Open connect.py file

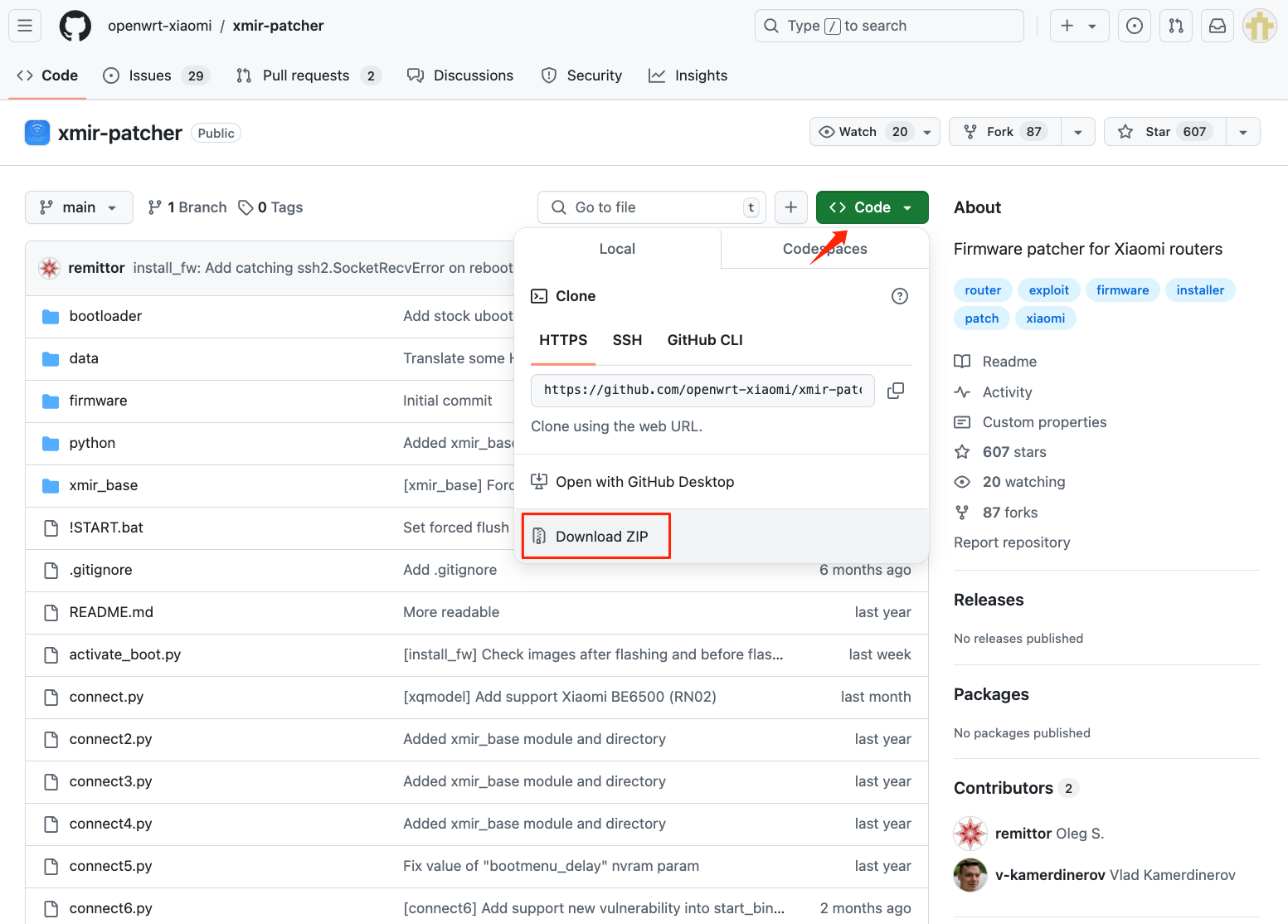click(x=106, y=697)
